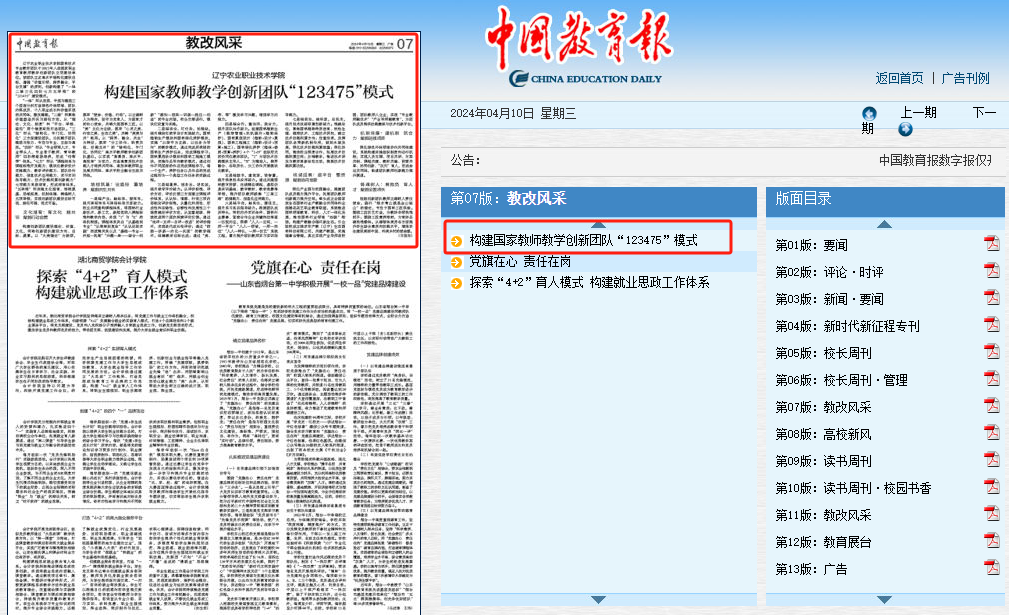1009x615 pixels.
Task: Open PDF for 第02版 评论·时评
Action: (x=991, y=271)
